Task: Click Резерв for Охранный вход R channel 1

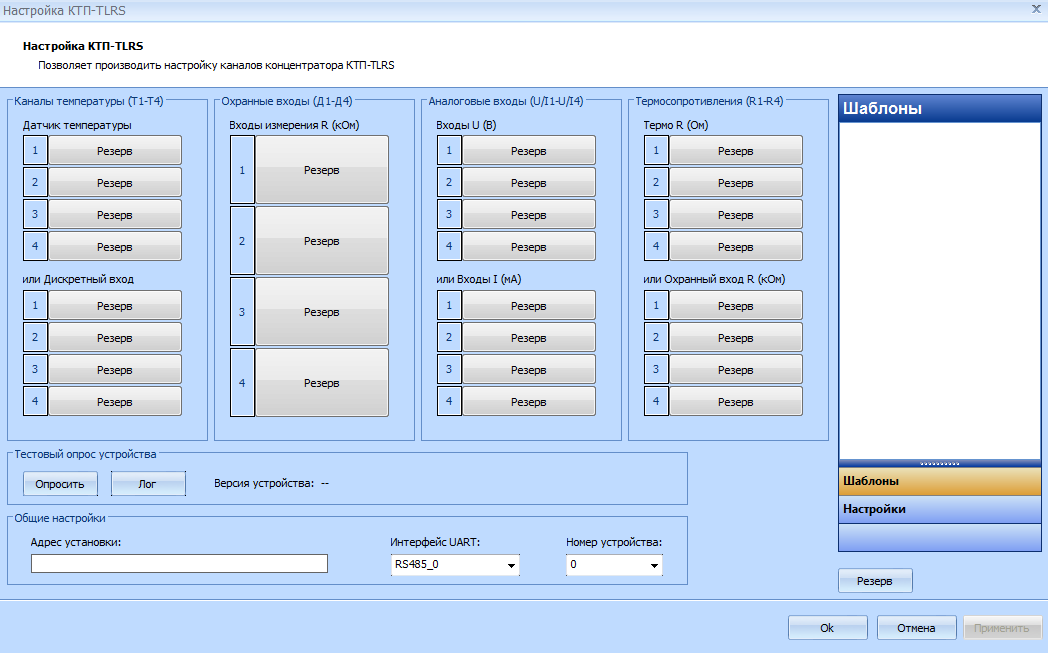Action: click(736, 305)
